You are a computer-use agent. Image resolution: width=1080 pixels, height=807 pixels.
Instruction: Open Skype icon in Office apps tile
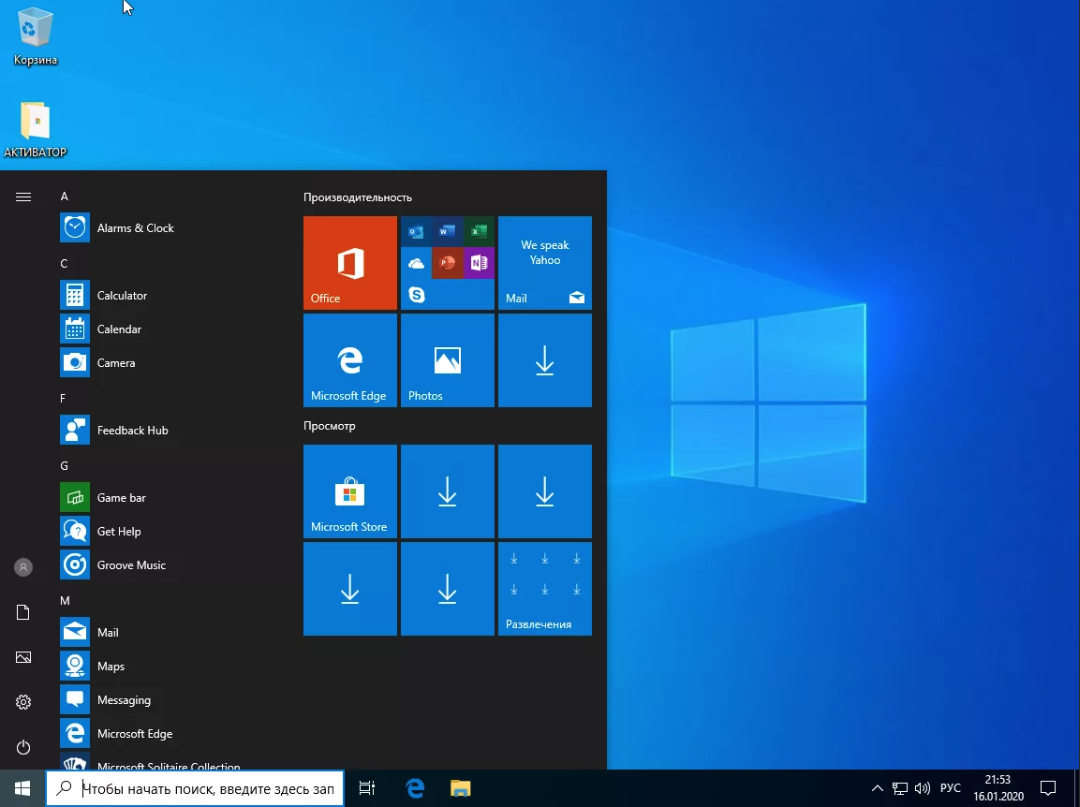[416, 295]
